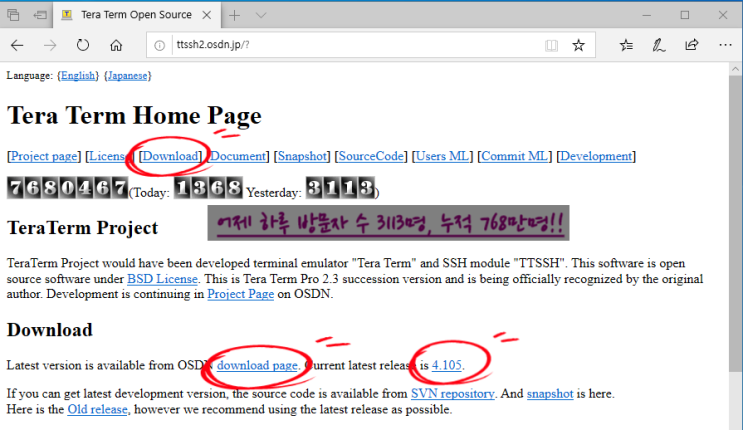
Task: Open the Document nav link
Action: click(238, 156)
